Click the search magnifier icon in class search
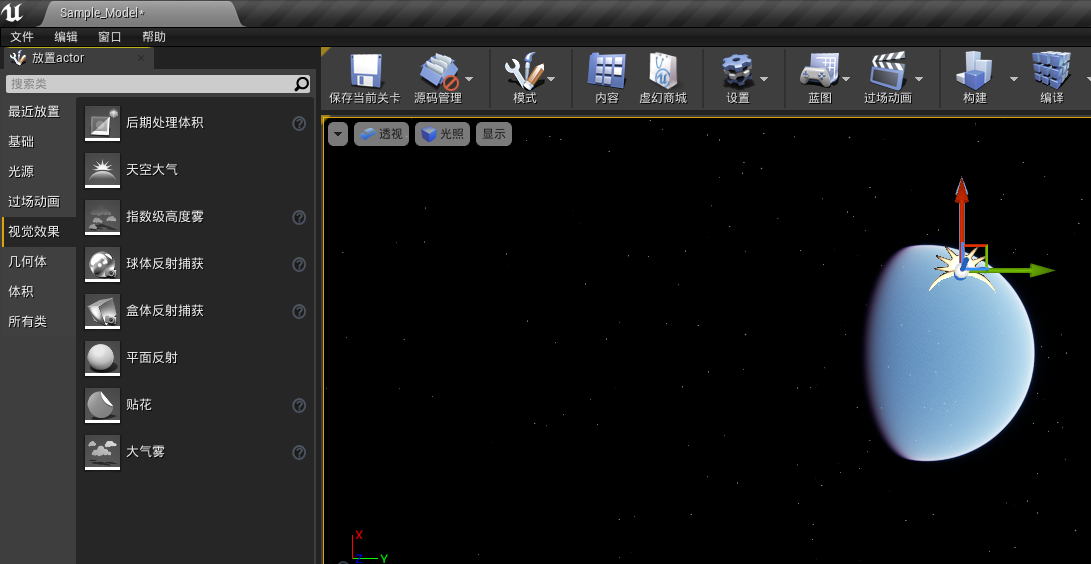 tap(301, 84)
